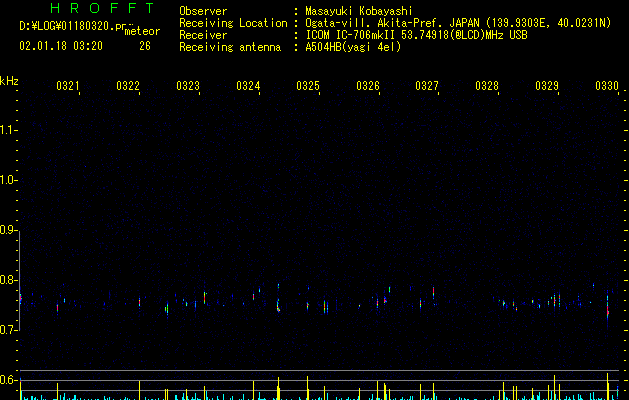Click the 'Receiving Location' field label
629x400 pixels.
[233, 23]
